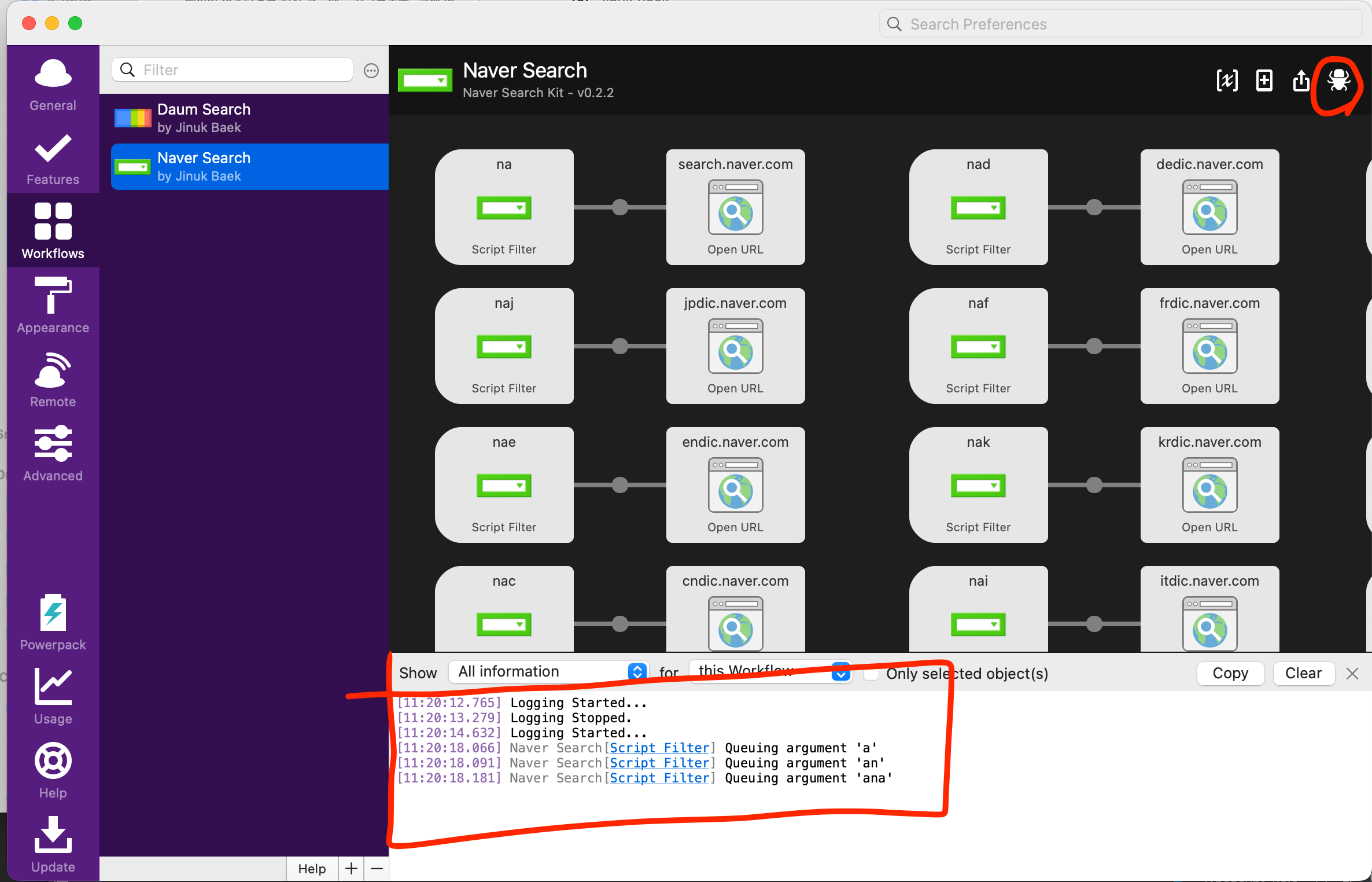Click connection node between nak and krdic.naver.com

[1094, 485]
